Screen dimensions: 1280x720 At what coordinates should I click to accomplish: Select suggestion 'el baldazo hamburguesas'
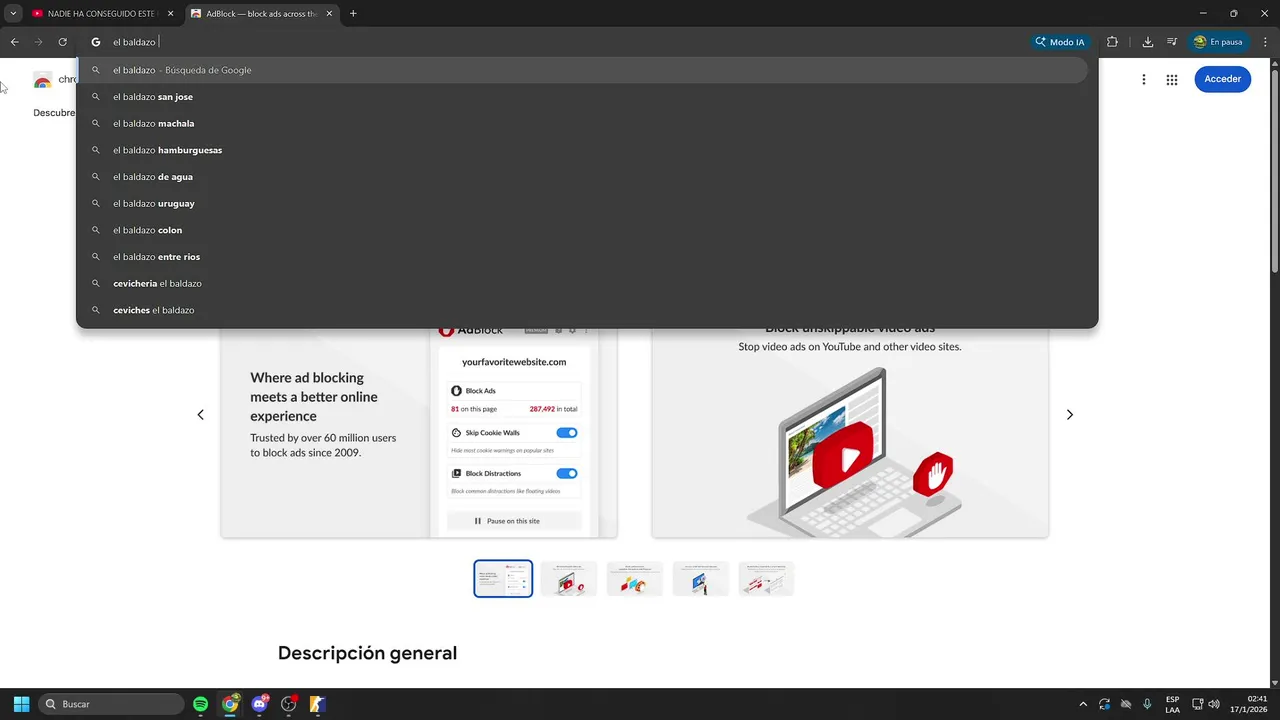583,150
